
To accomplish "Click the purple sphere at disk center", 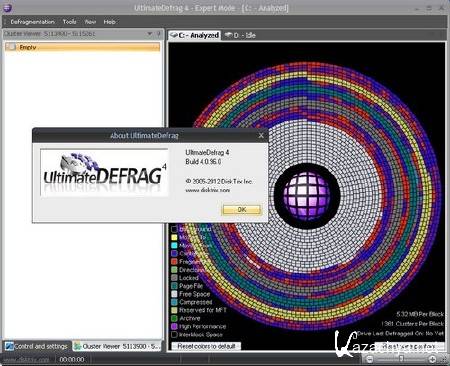I will (307, 195).
